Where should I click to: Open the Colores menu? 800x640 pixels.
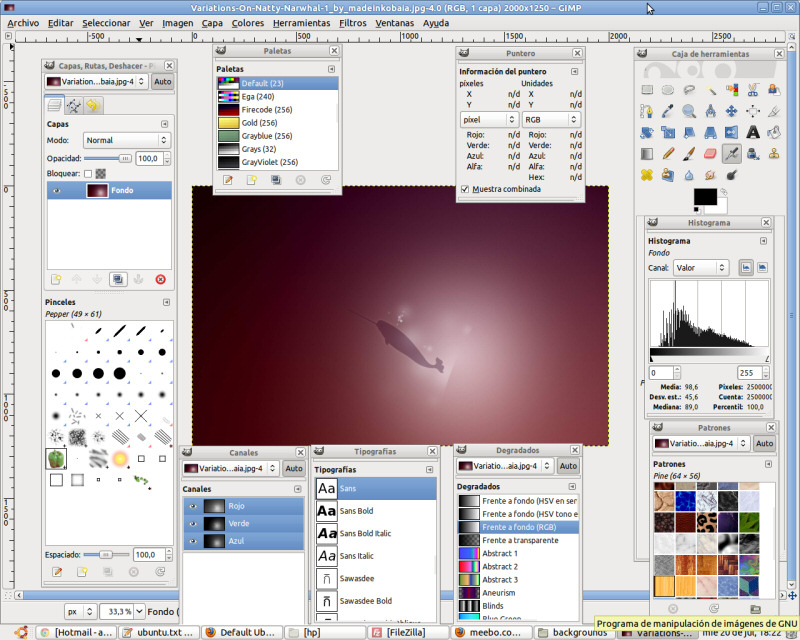tap(247, 23)
